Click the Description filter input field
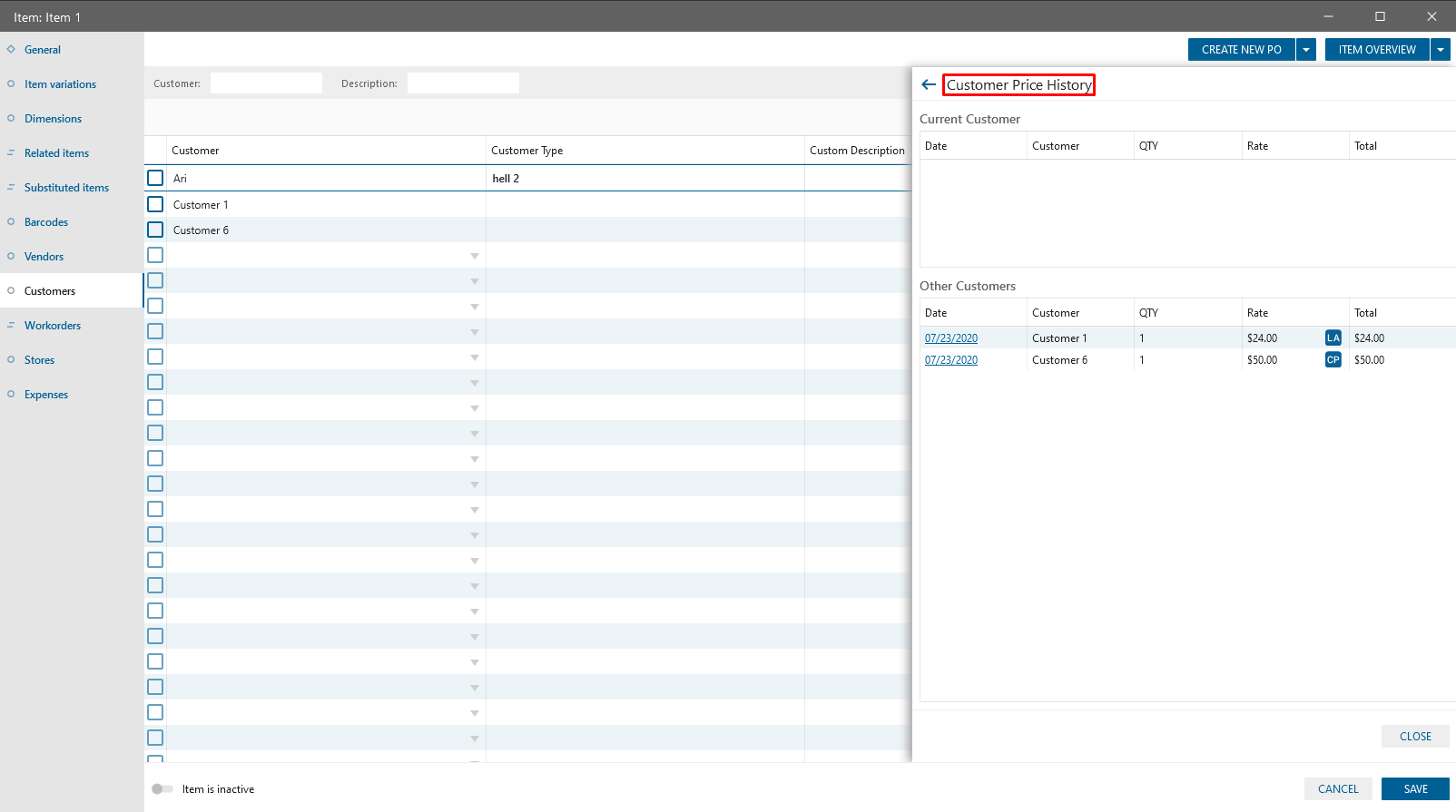 coord(463,83)
